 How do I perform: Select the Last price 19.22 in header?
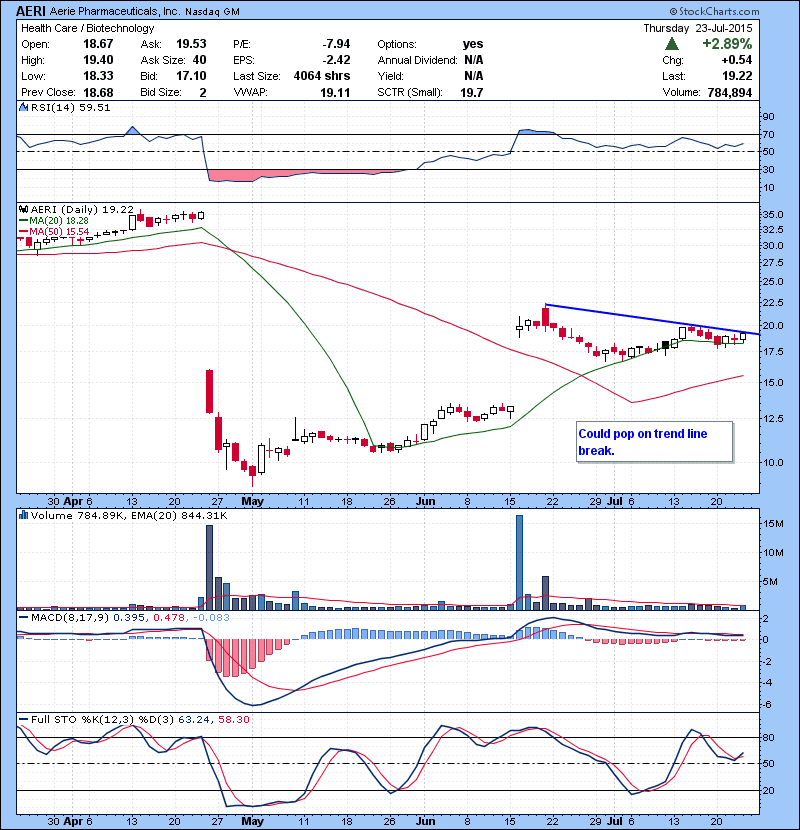(737, 76)
